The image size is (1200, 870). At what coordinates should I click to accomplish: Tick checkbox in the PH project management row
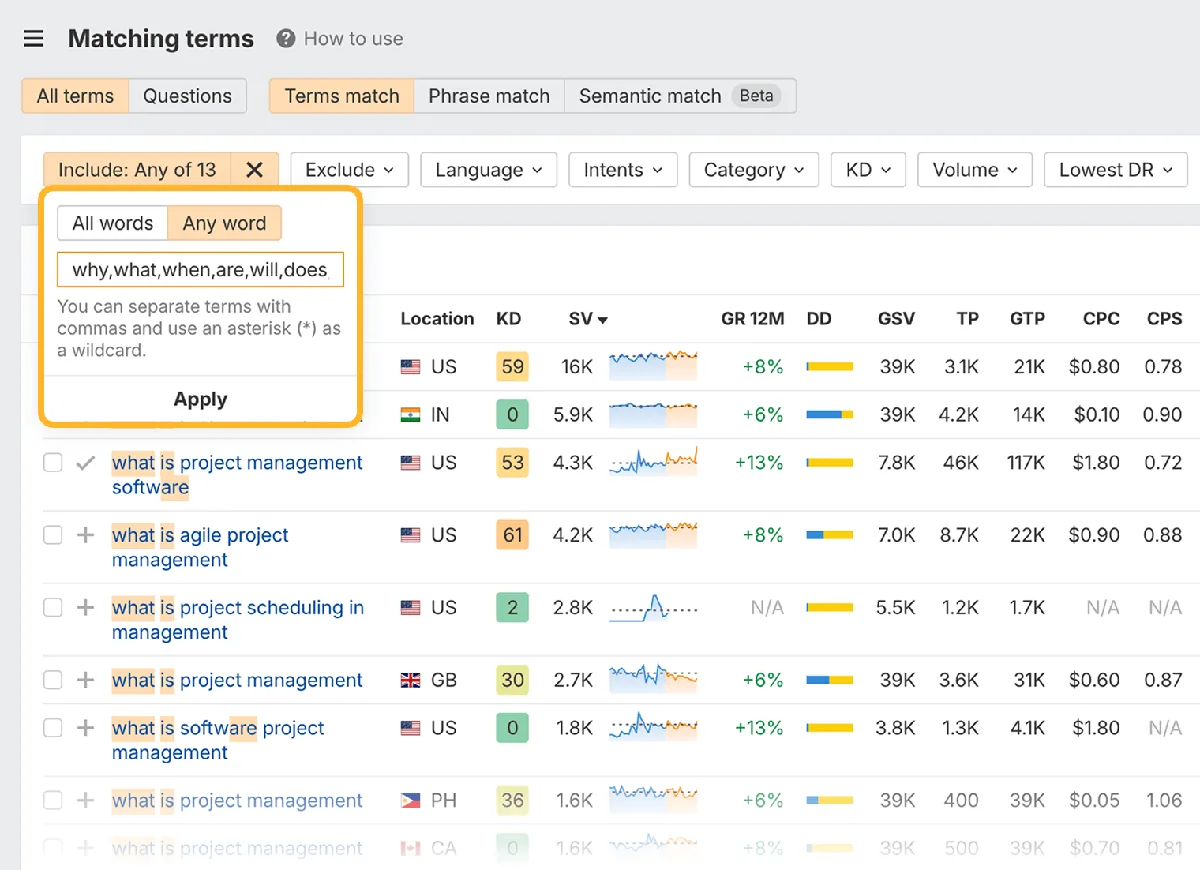[52, 800]
